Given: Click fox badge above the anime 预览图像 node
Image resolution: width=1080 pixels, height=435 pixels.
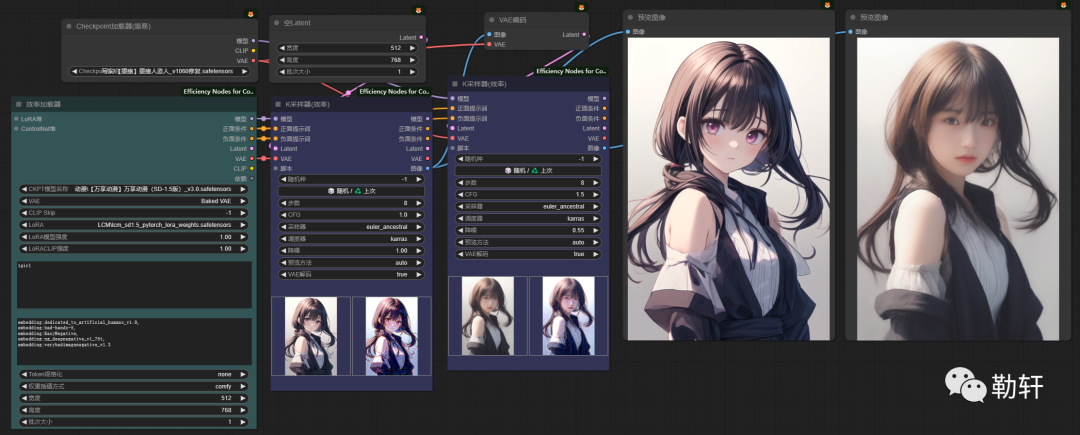Looking at the screenshot, I should click(828, 5).
